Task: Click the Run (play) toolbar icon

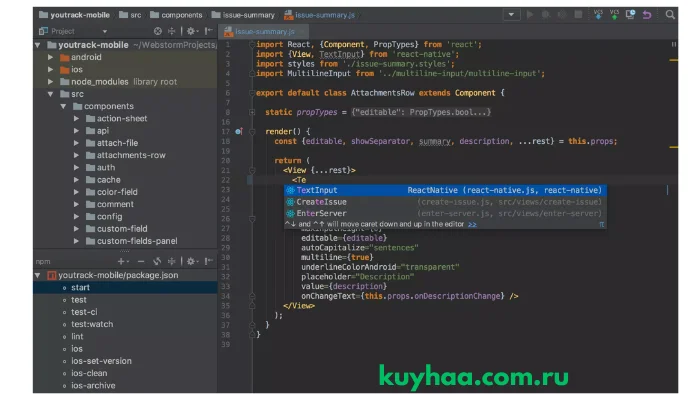Action: coord(530,15)
